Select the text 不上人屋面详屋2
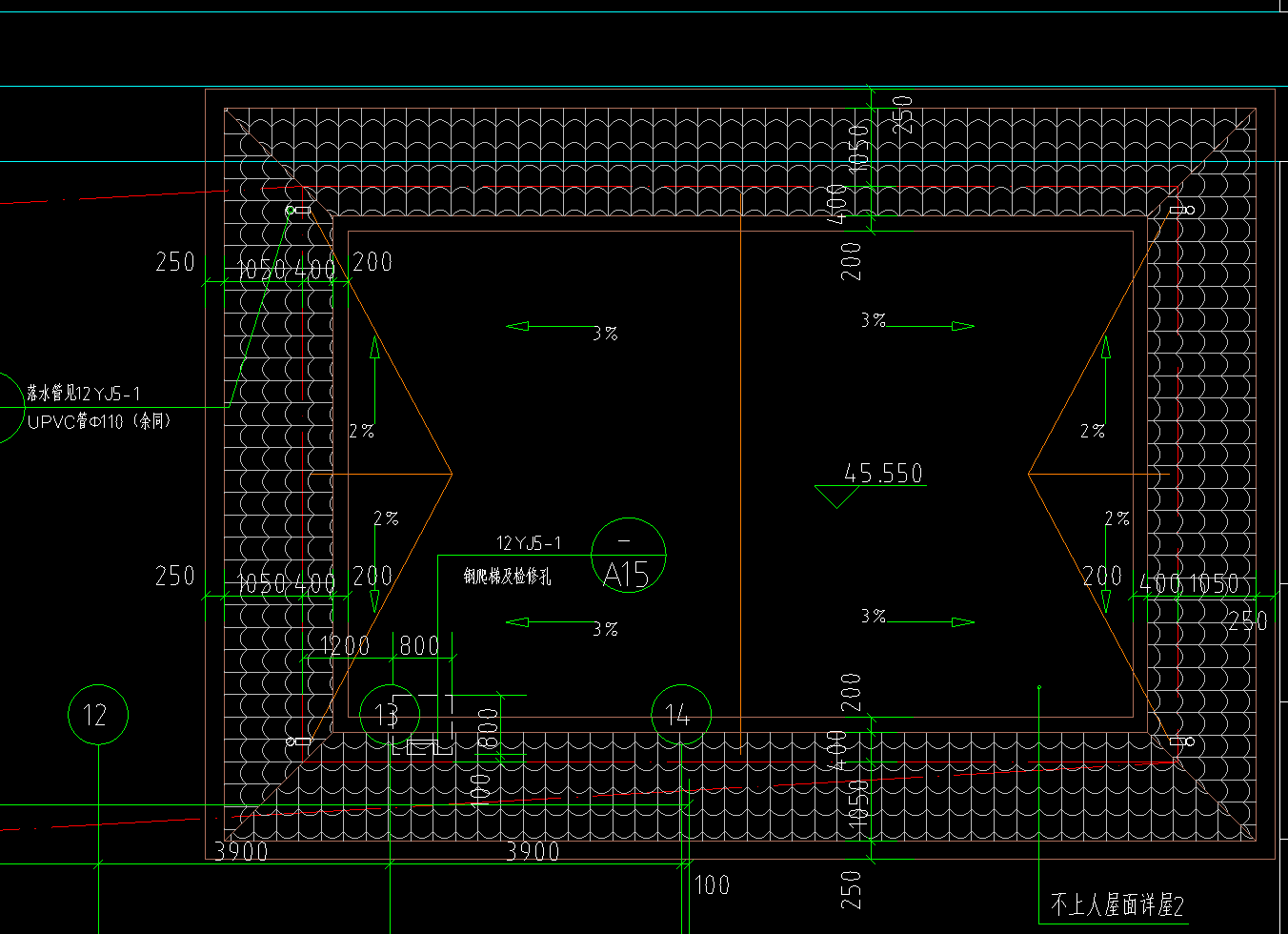 (1117, 904)
